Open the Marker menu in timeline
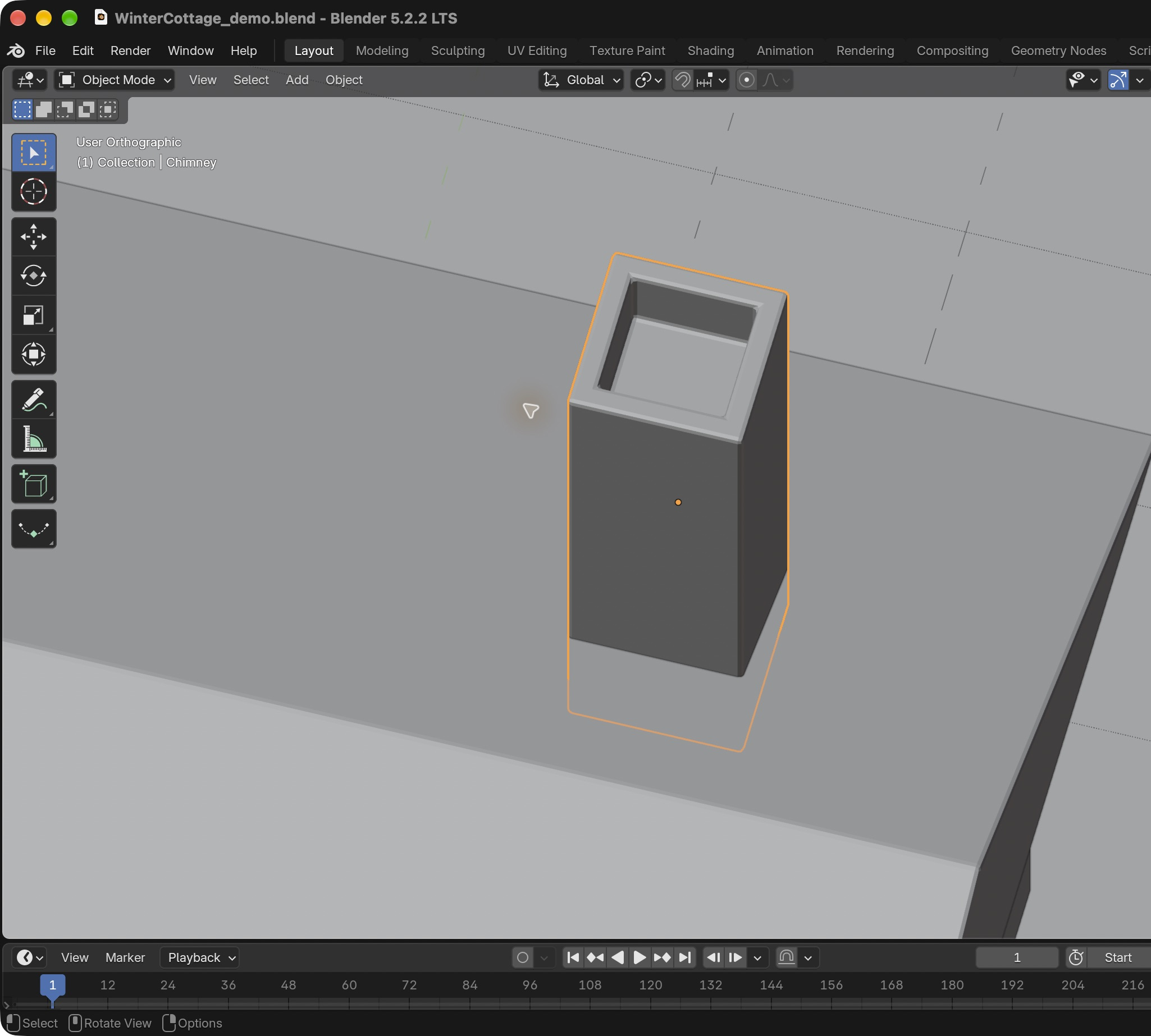This screenshot has height=1036, width=1151. click(125, 957)
